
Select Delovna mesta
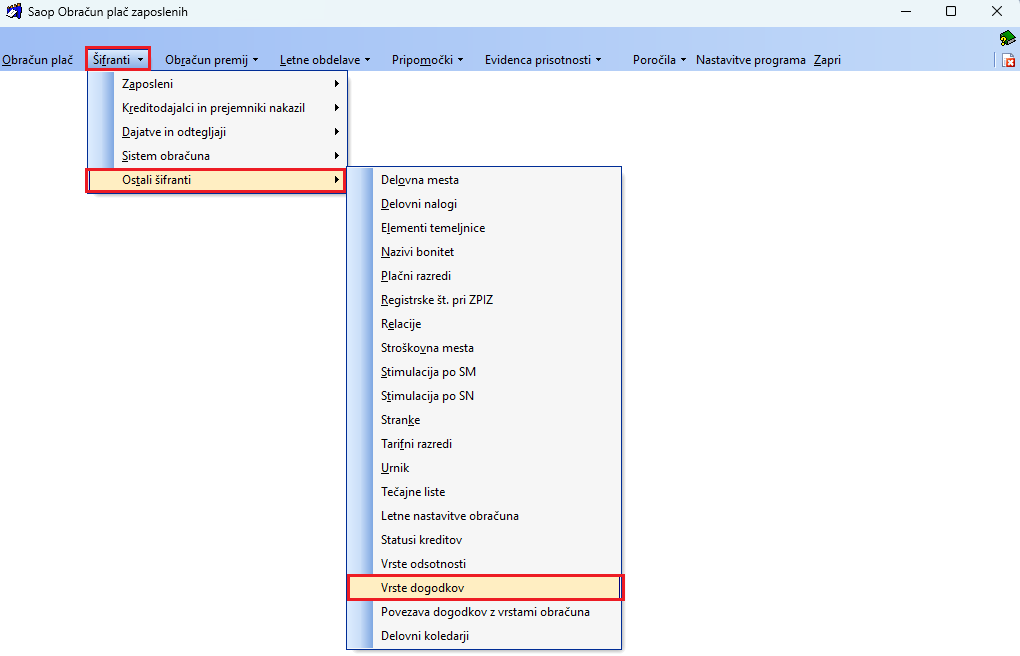pos(484,180)
